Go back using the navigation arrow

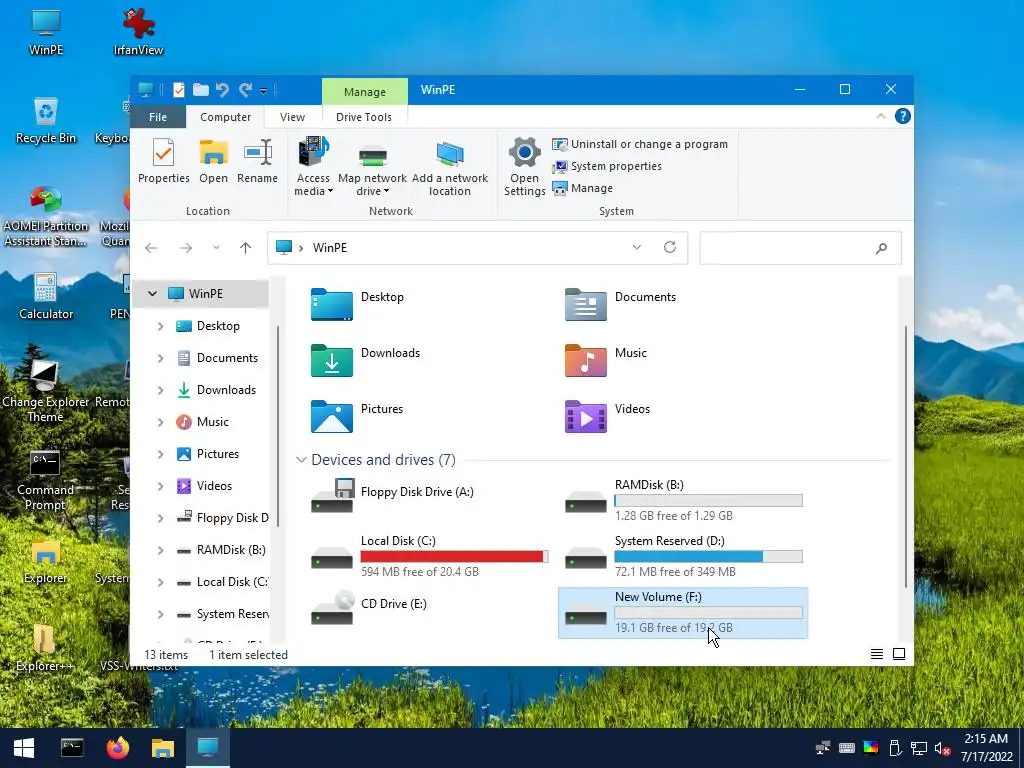pos(151,248)
